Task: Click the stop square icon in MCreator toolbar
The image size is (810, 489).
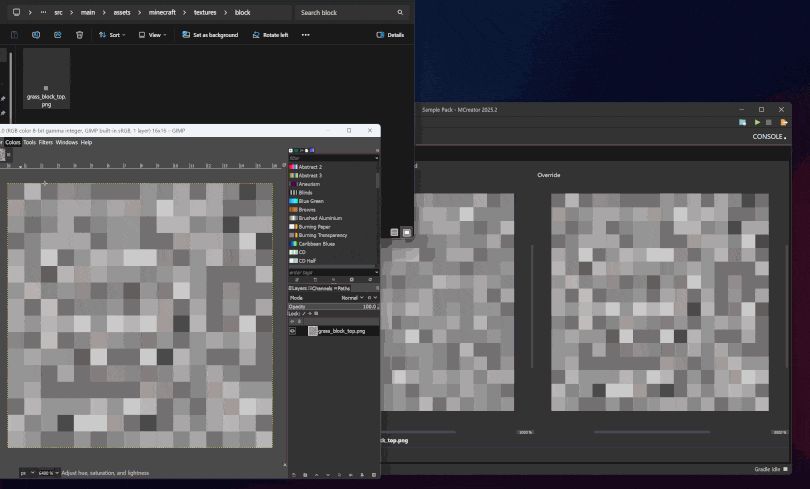Action: click(x=769, y=122)
